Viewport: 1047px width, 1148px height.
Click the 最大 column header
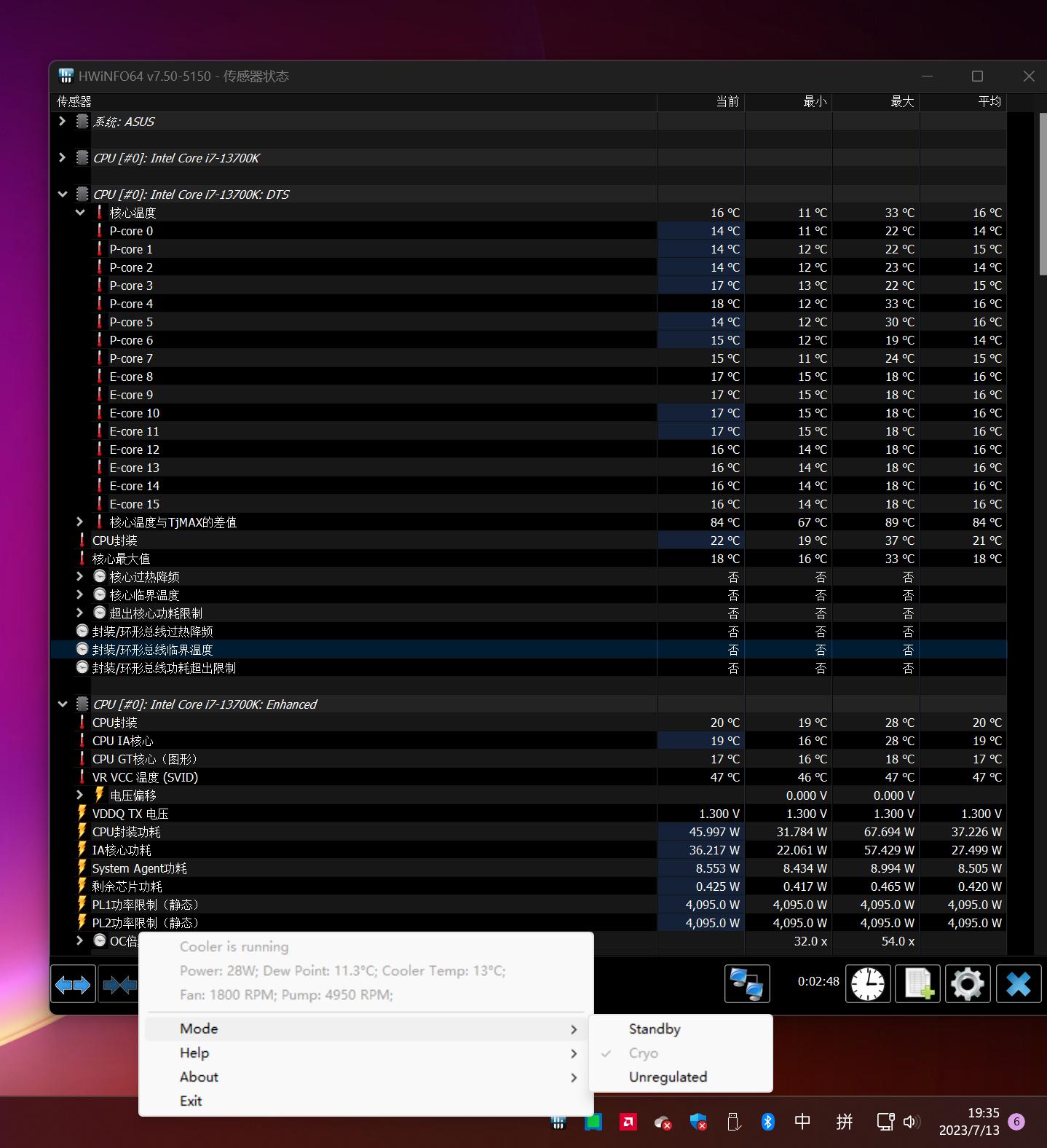[901, 102]
